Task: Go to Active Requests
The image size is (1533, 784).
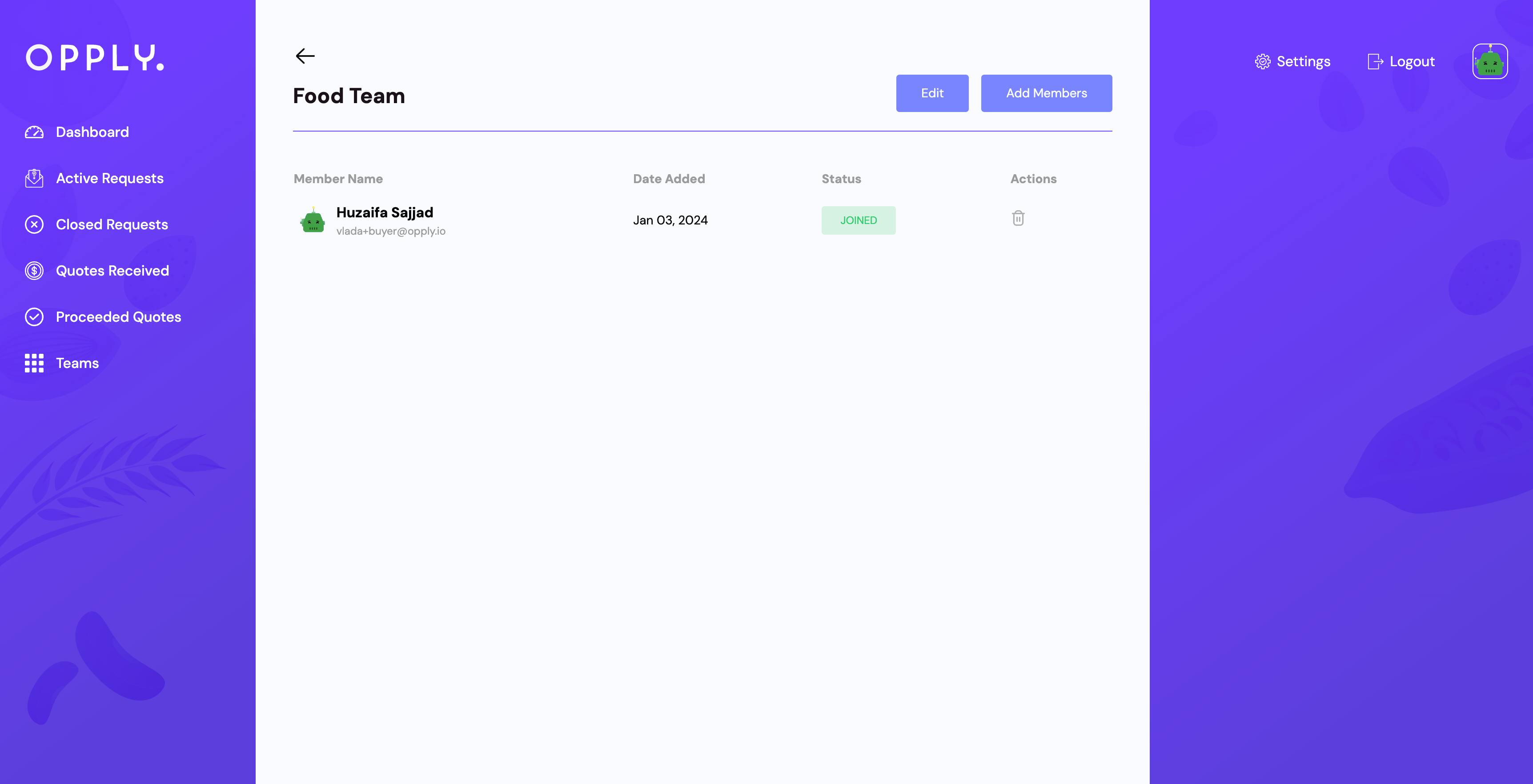Action: point(109,179)
